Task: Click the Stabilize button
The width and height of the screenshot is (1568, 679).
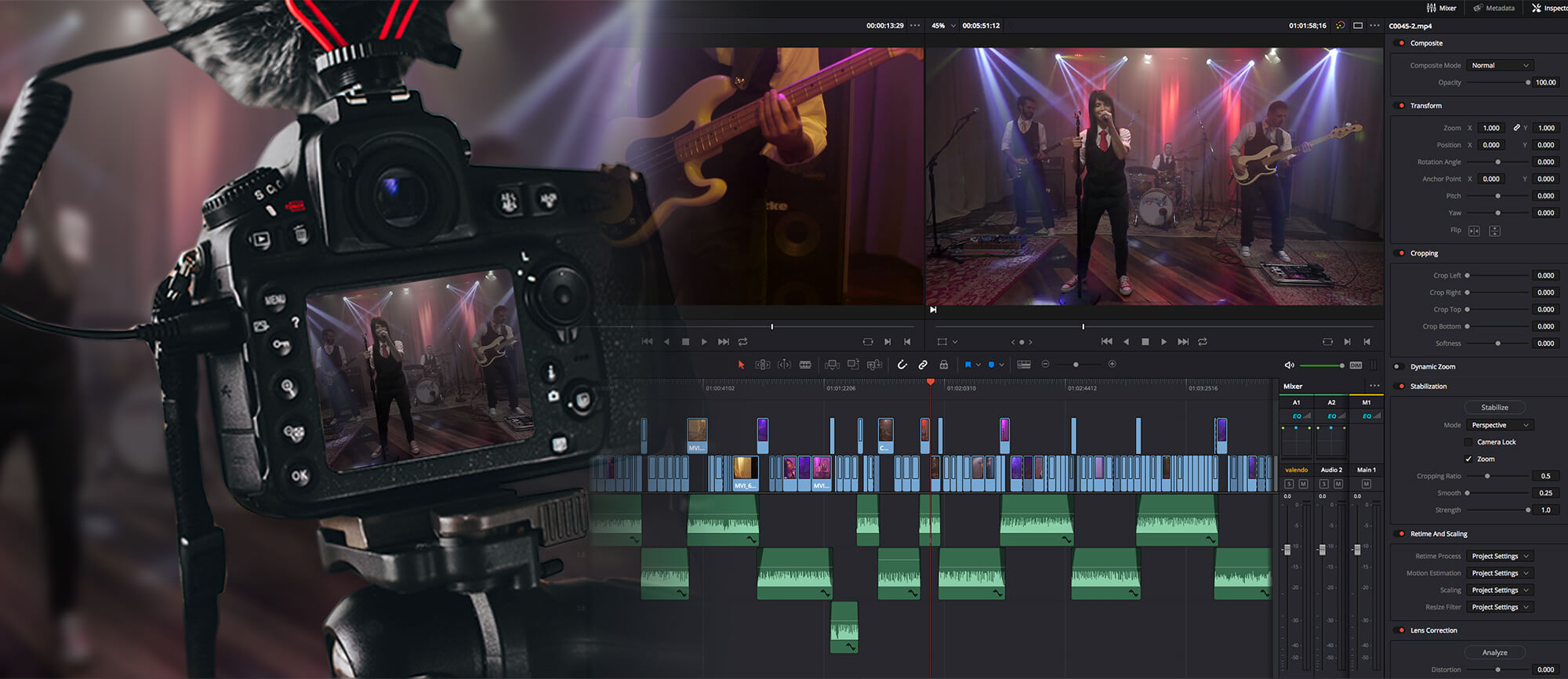Action: point(1494,408)
